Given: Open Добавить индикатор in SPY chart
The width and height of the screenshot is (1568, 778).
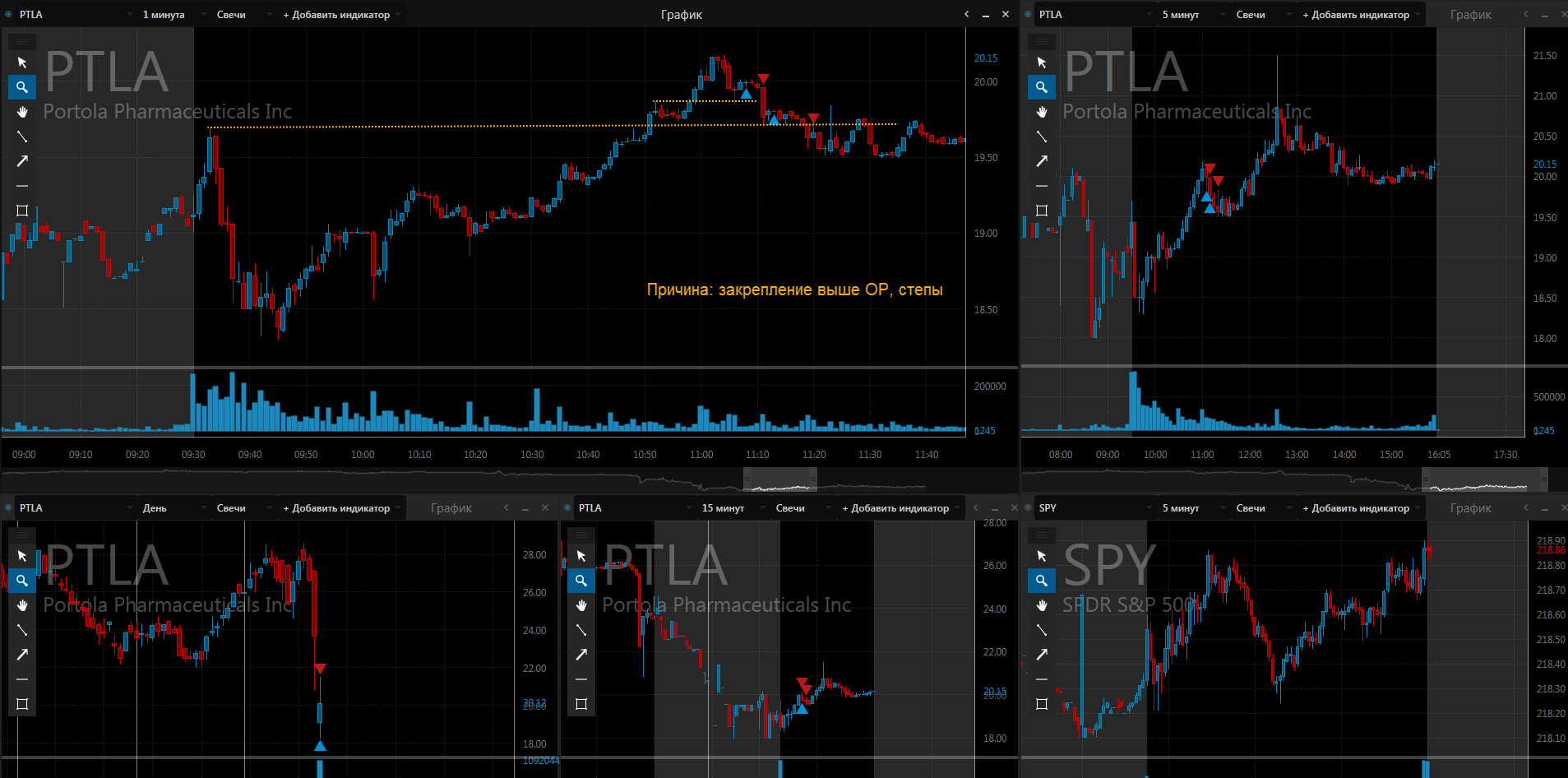Looking at the screenshot, I should coord(1361,508).
